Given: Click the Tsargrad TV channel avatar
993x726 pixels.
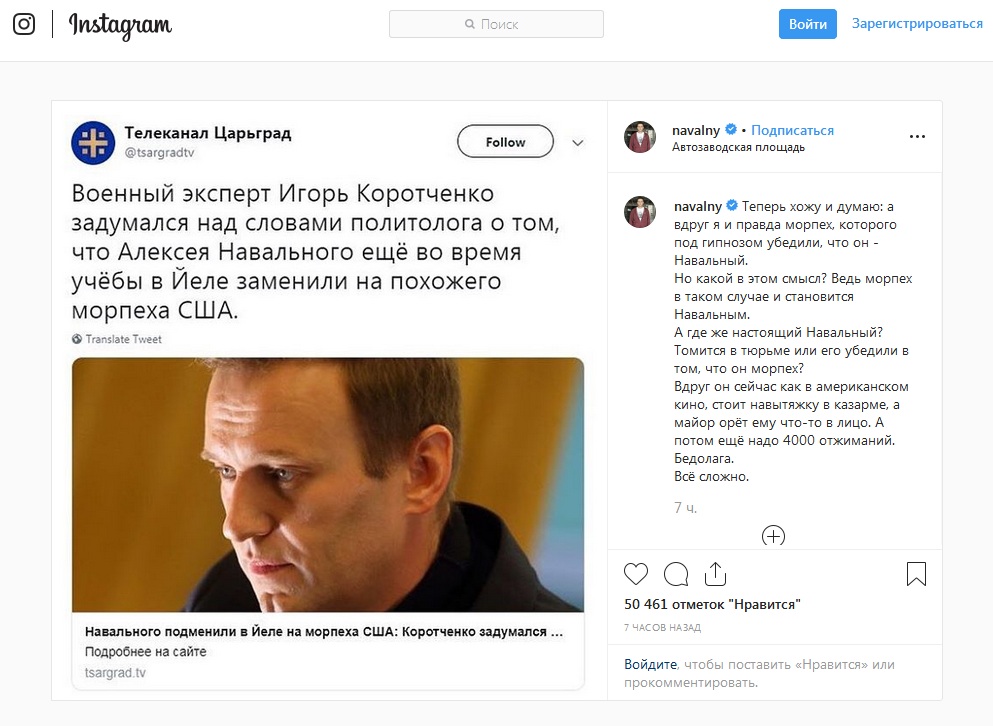Looking at the screenshot, I should pos(93,142).
